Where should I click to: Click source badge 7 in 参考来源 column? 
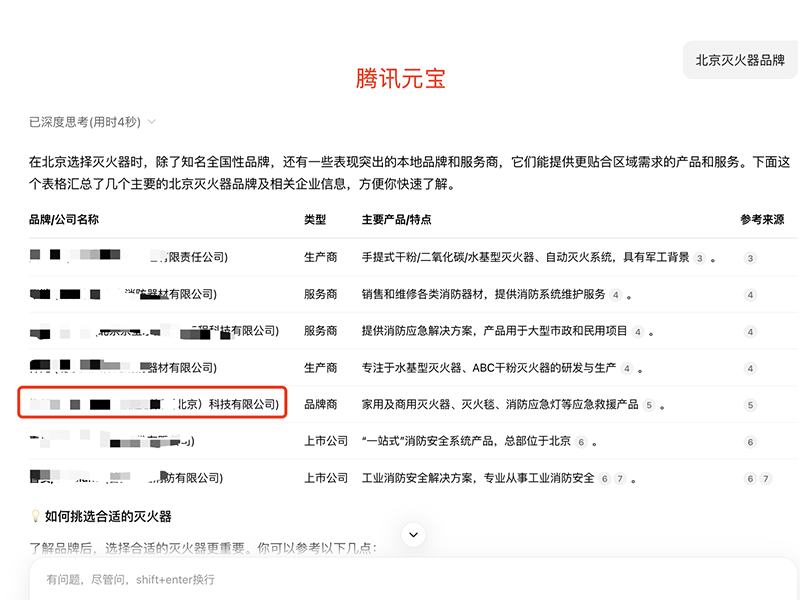[x=765, y=478]
